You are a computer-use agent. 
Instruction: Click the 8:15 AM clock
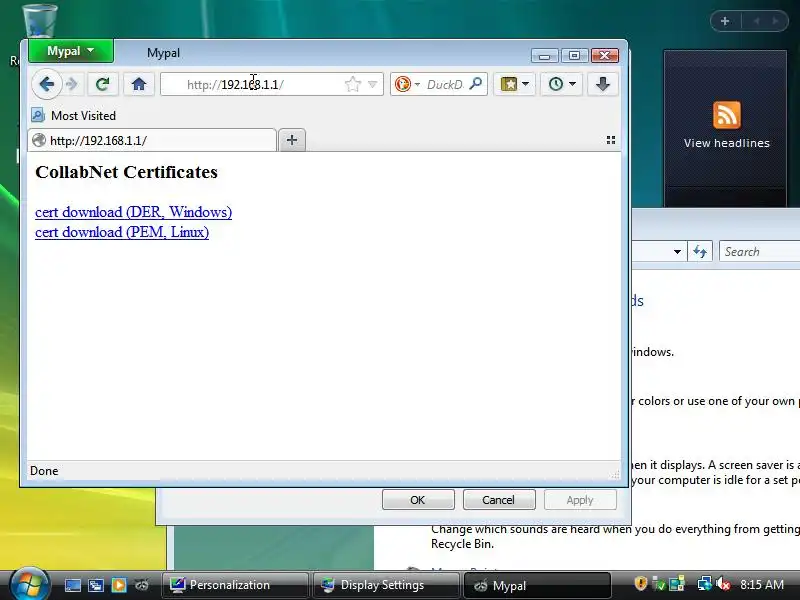pyautogui.click(x=762, y=585)
